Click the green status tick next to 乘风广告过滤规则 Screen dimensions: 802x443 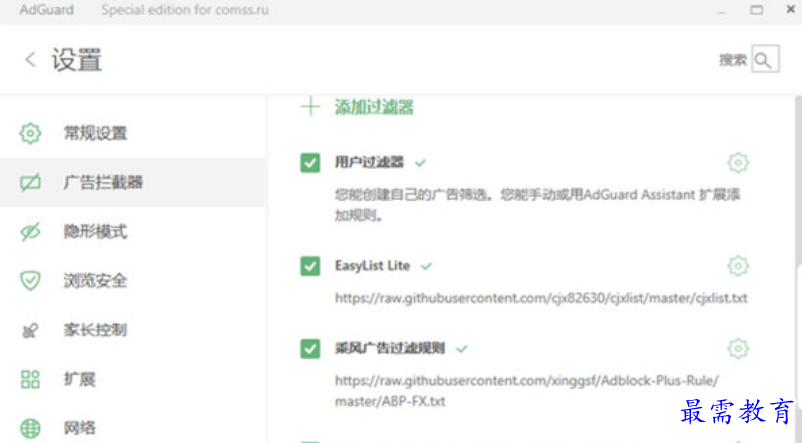[462, 349]
